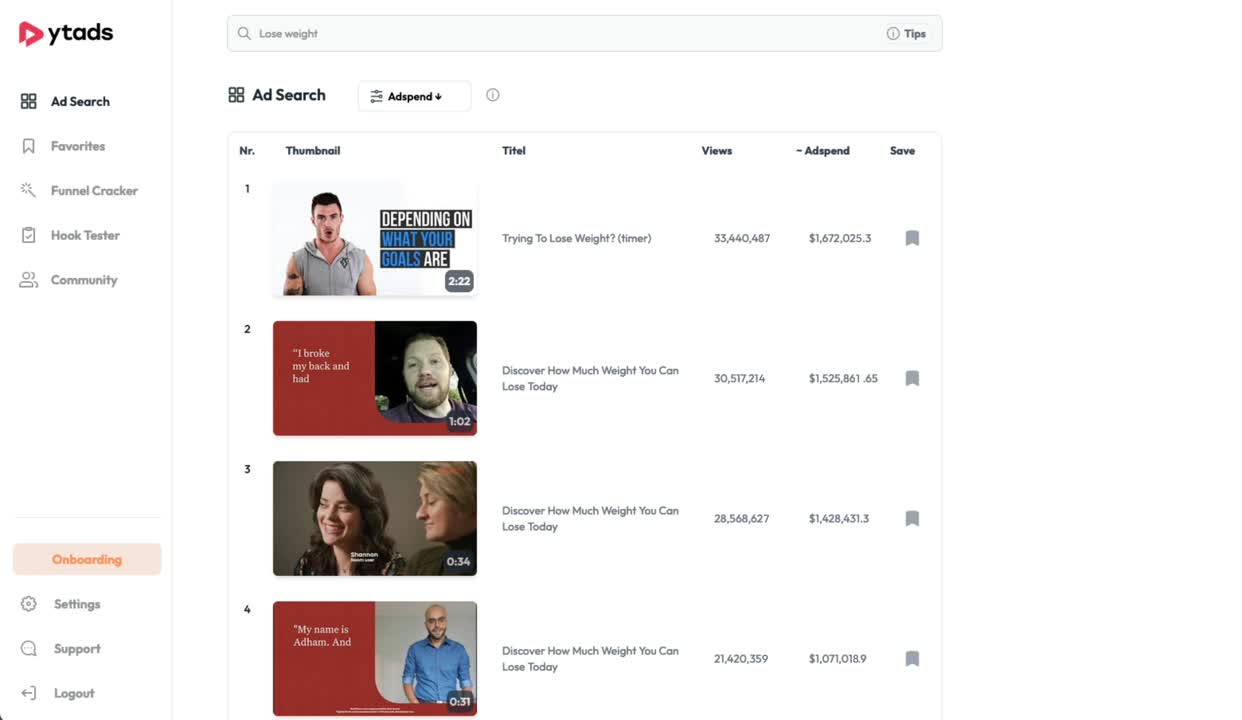Viewport: 1242px width, 720px height.
Task: Click the Settings gear icon
Action: click(28, 604)
